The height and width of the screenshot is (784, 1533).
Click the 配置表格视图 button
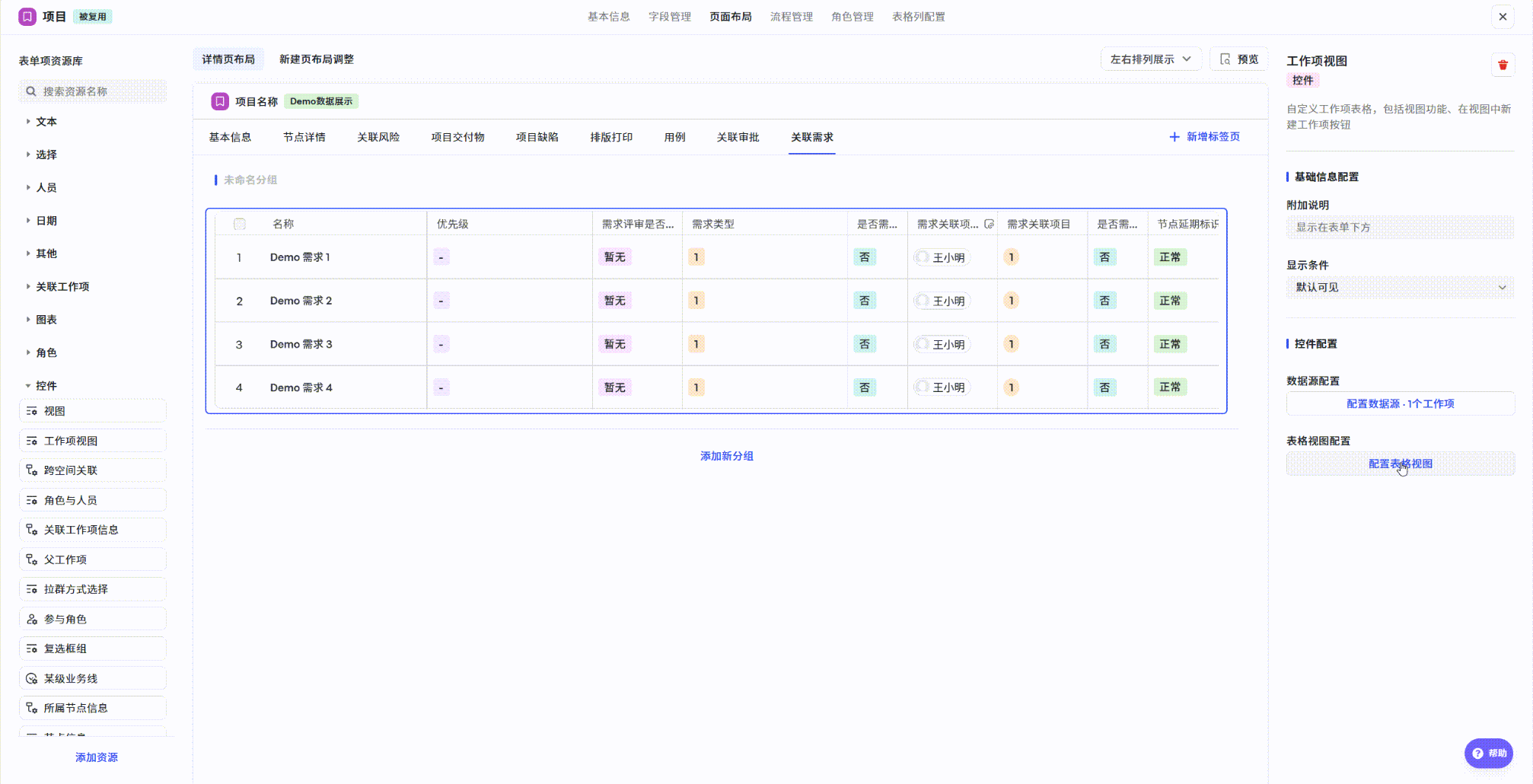coord(1401,464)
